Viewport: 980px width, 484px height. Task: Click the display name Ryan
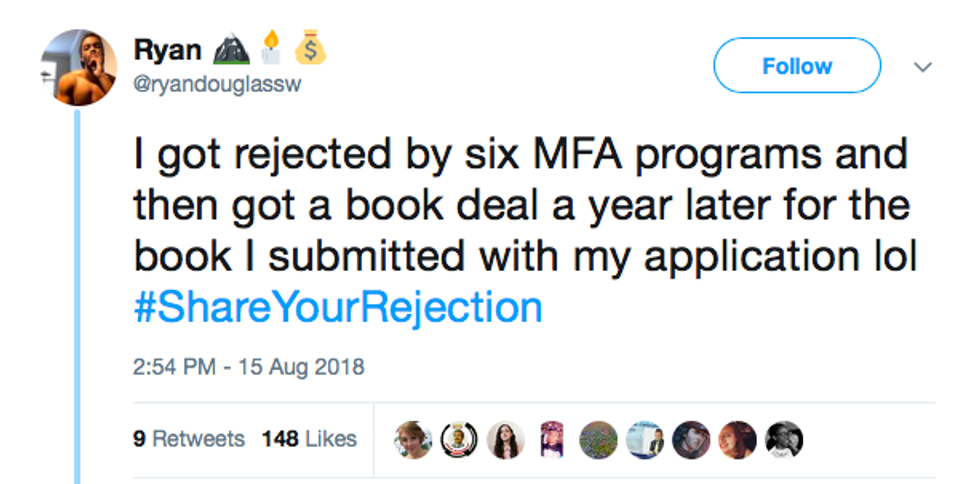tap(166, 51)
